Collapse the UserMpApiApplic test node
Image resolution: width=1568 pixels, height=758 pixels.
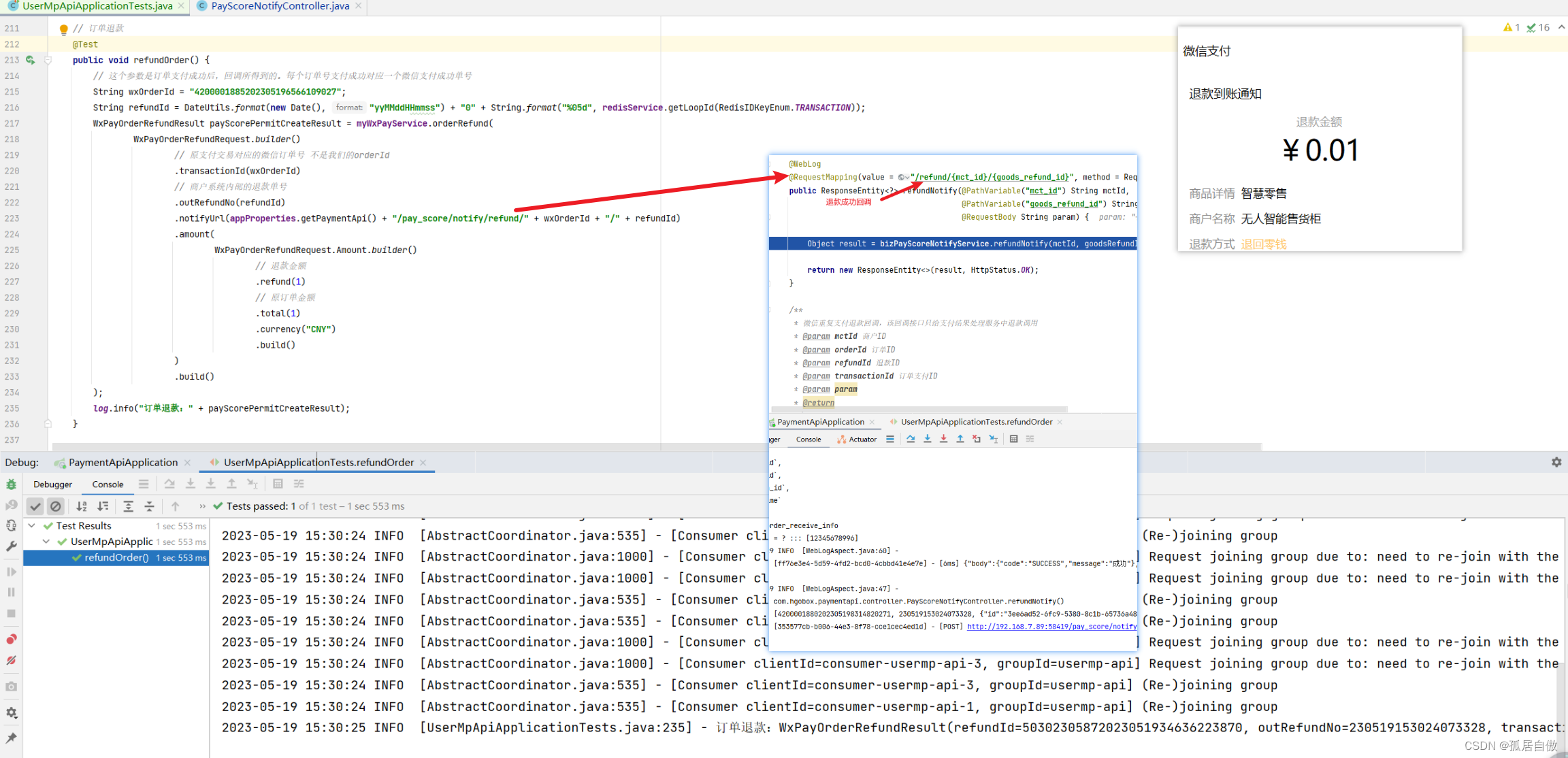46,542
